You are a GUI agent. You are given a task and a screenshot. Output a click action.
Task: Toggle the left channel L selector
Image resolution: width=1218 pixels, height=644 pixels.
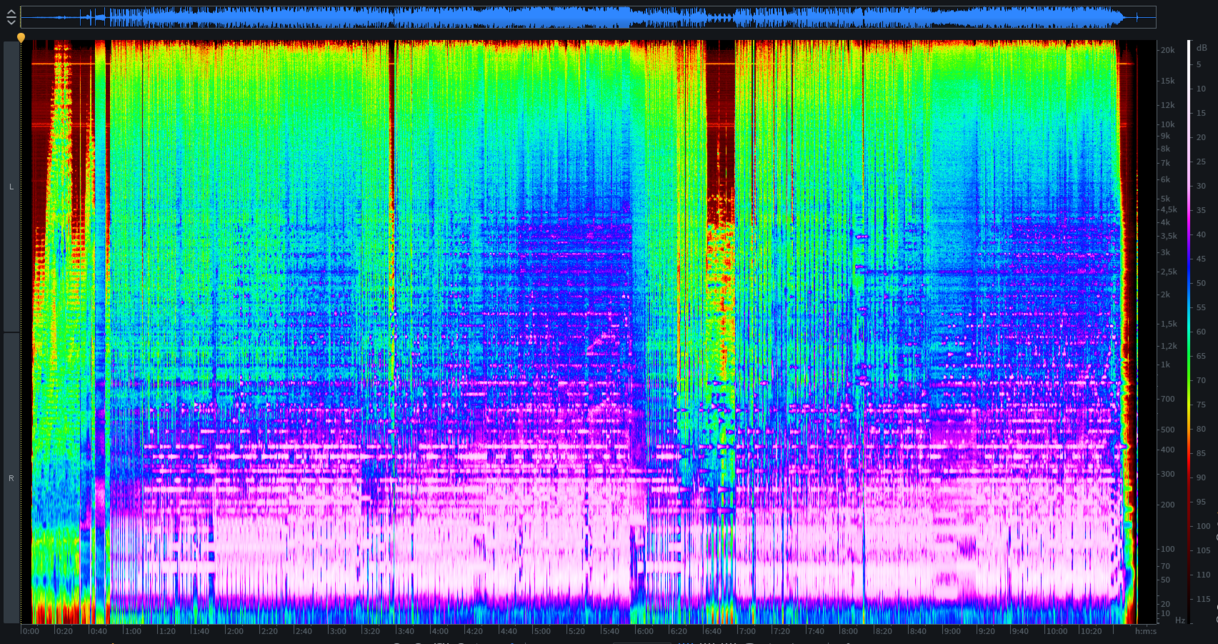[11, 187]
